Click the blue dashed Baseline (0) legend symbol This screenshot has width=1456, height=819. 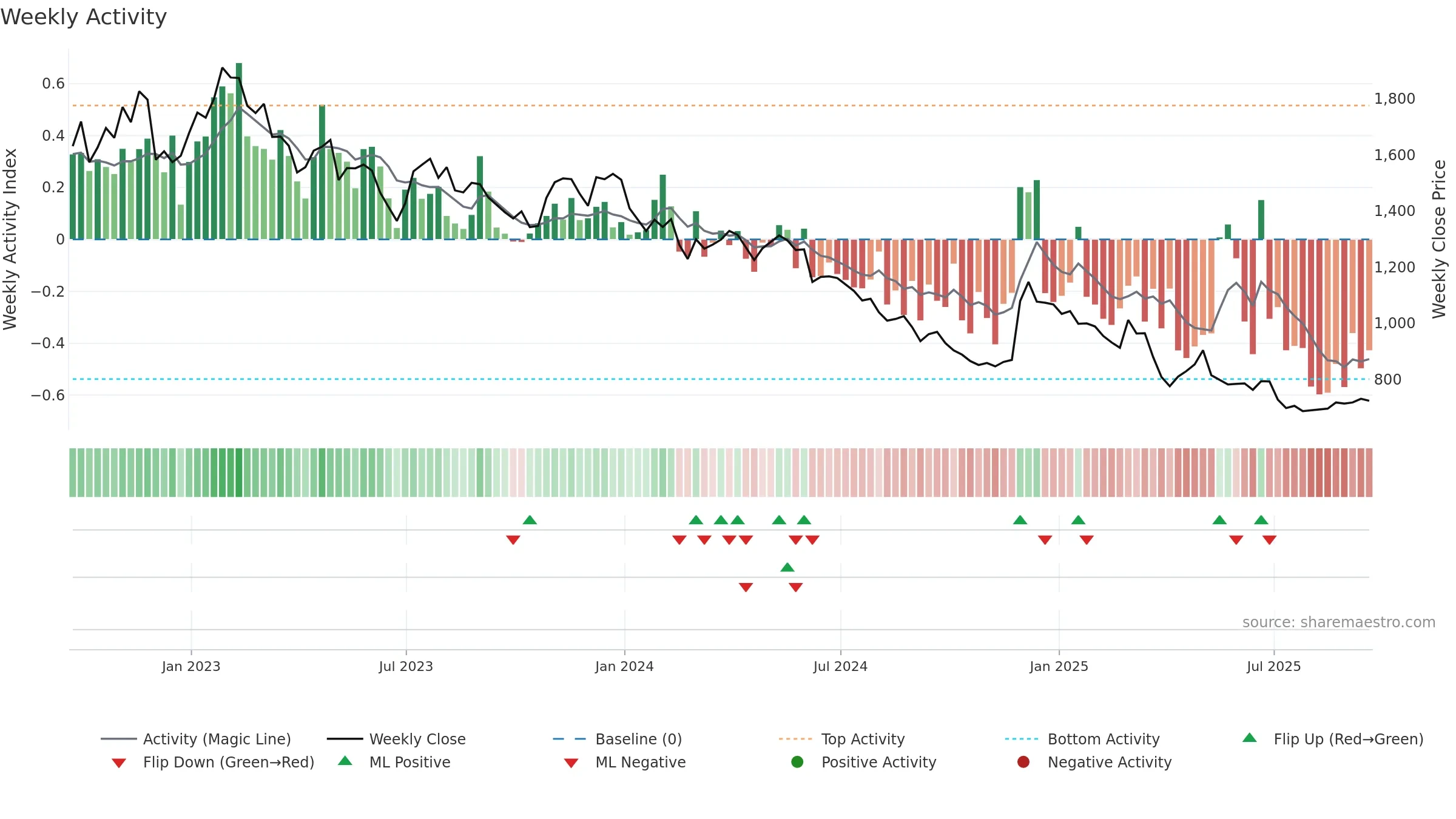tap(570, 739)
